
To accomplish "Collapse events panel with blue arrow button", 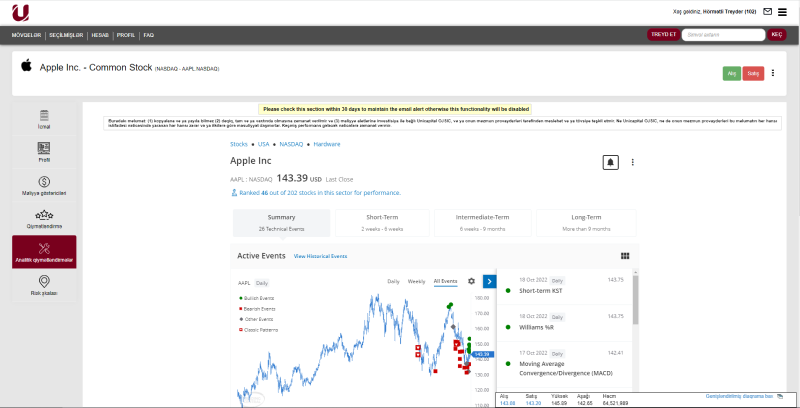I will point(489,282).
